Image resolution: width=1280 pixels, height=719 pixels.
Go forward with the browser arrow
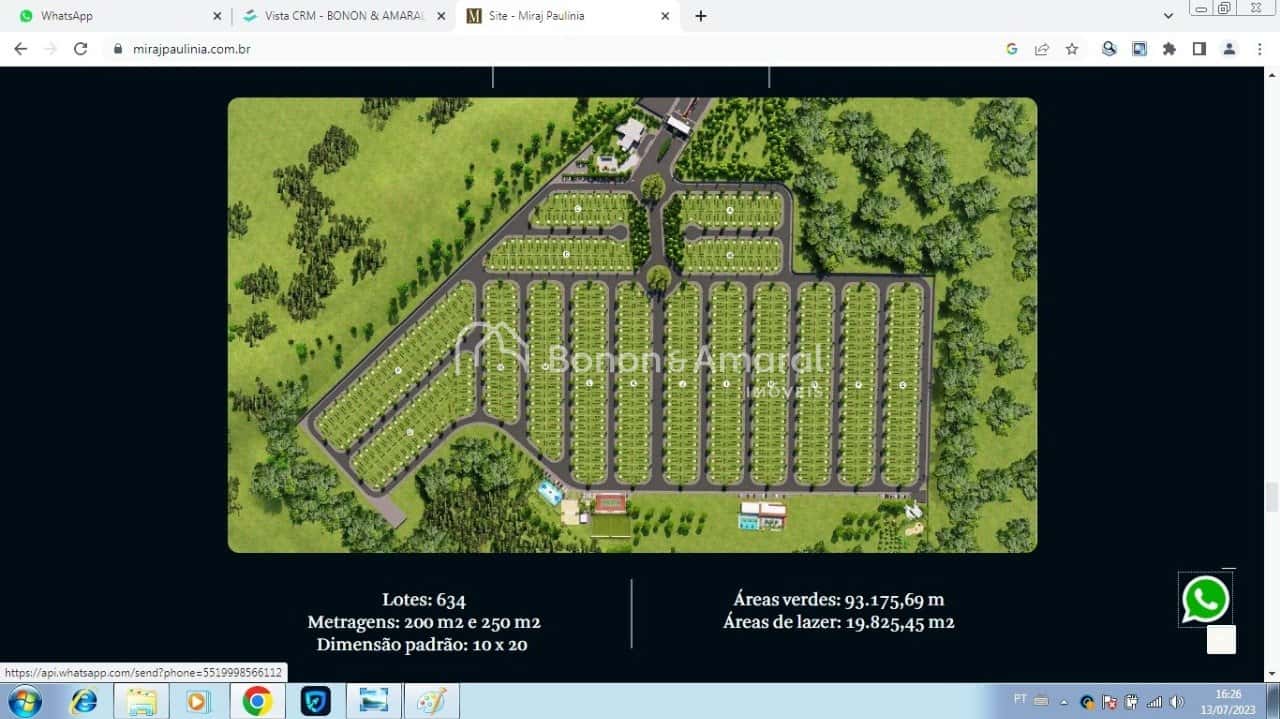[50, 49]
